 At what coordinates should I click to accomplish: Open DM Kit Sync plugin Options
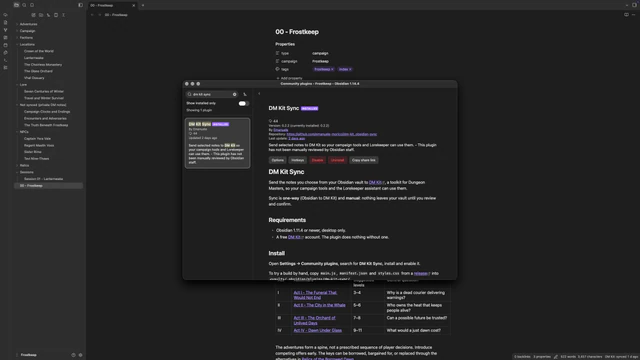[x=278, y=160]
